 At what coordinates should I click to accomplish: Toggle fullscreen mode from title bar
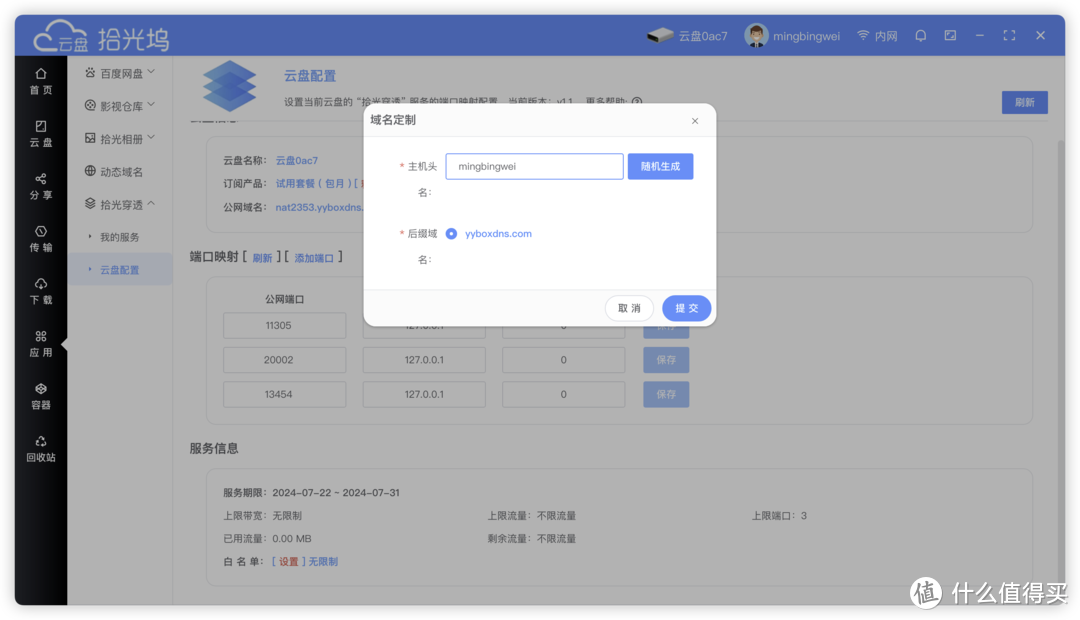pos(1008,34)
